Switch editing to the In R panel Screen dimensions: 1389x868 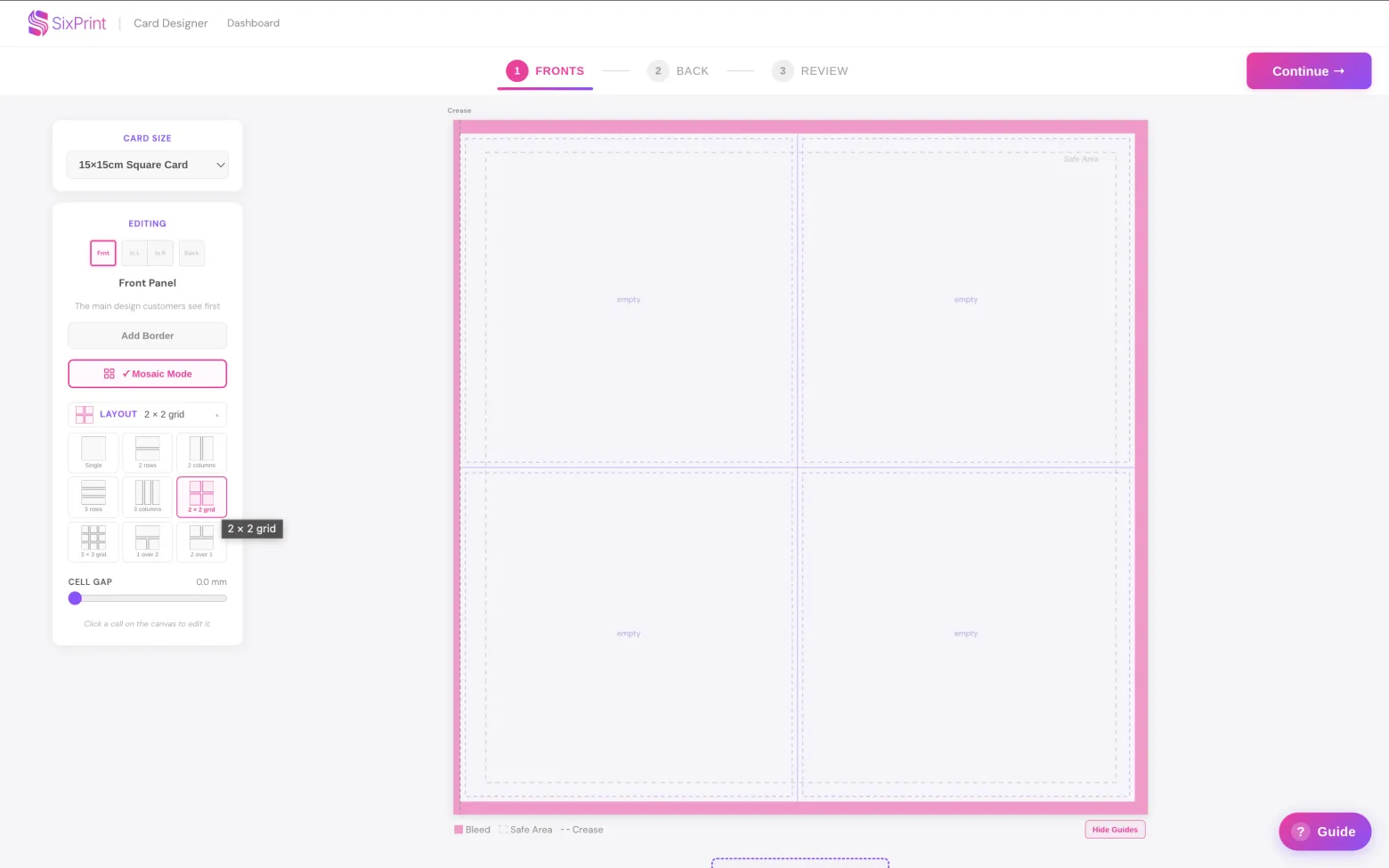point(160,253)
